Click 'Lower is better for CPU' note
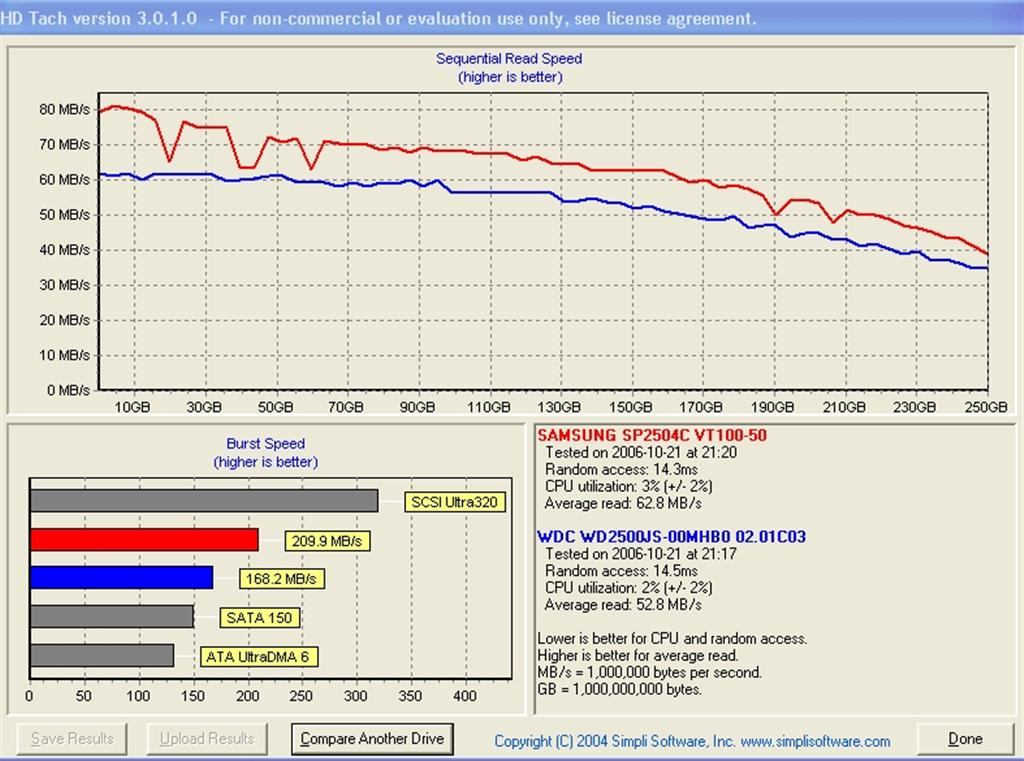The image size is (1024, 761). [672, 638]
